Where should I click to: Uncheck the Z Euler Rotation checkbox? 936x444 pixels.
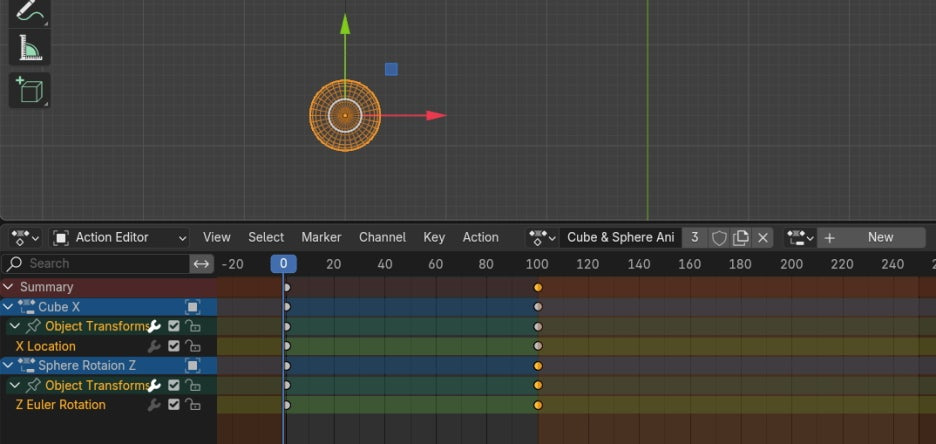(174, 405)
